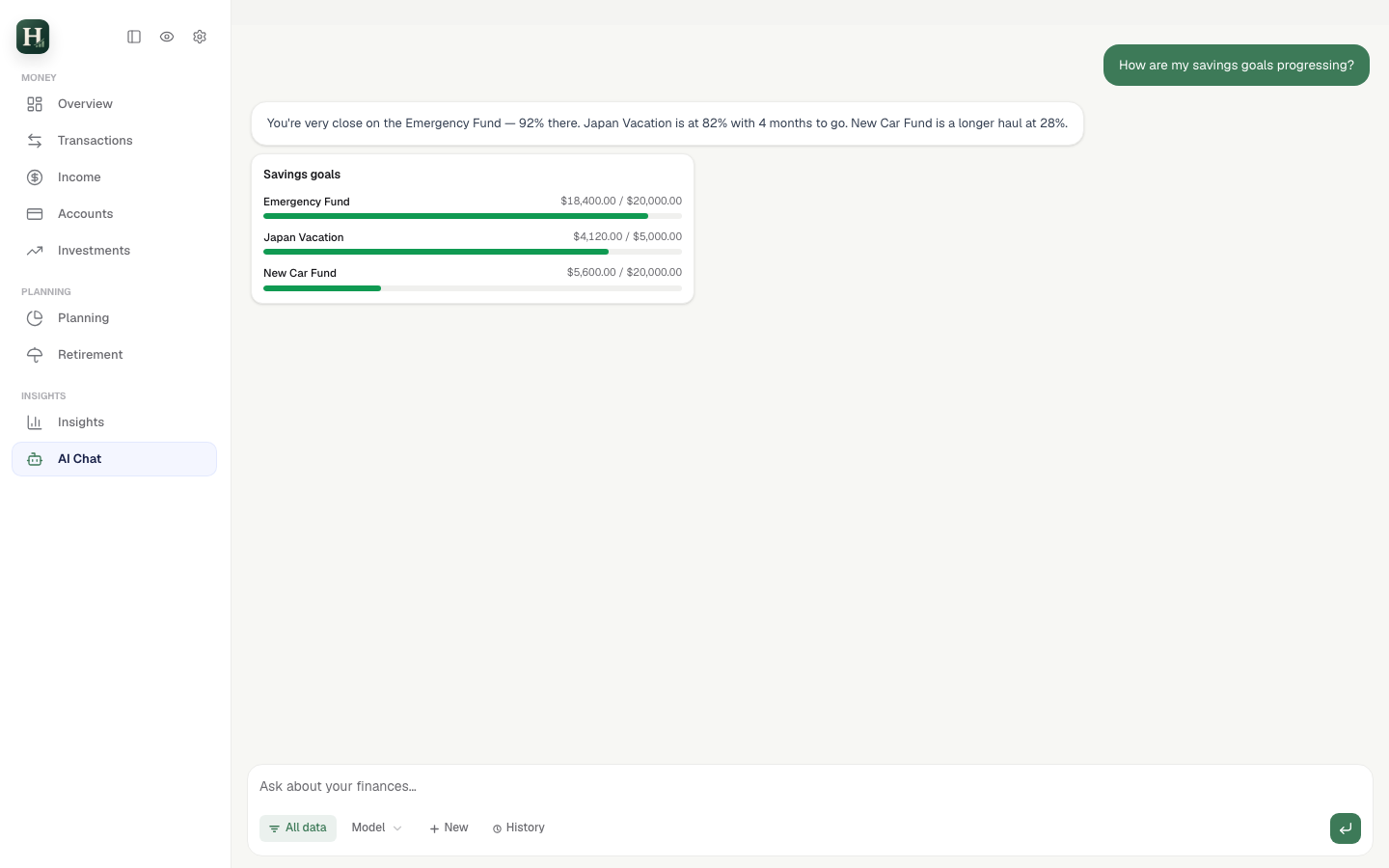Click the Emergency Fund progress bar
Image resolution: width=1389 pixels, height=868 pixels.
[x=473, y=217]
